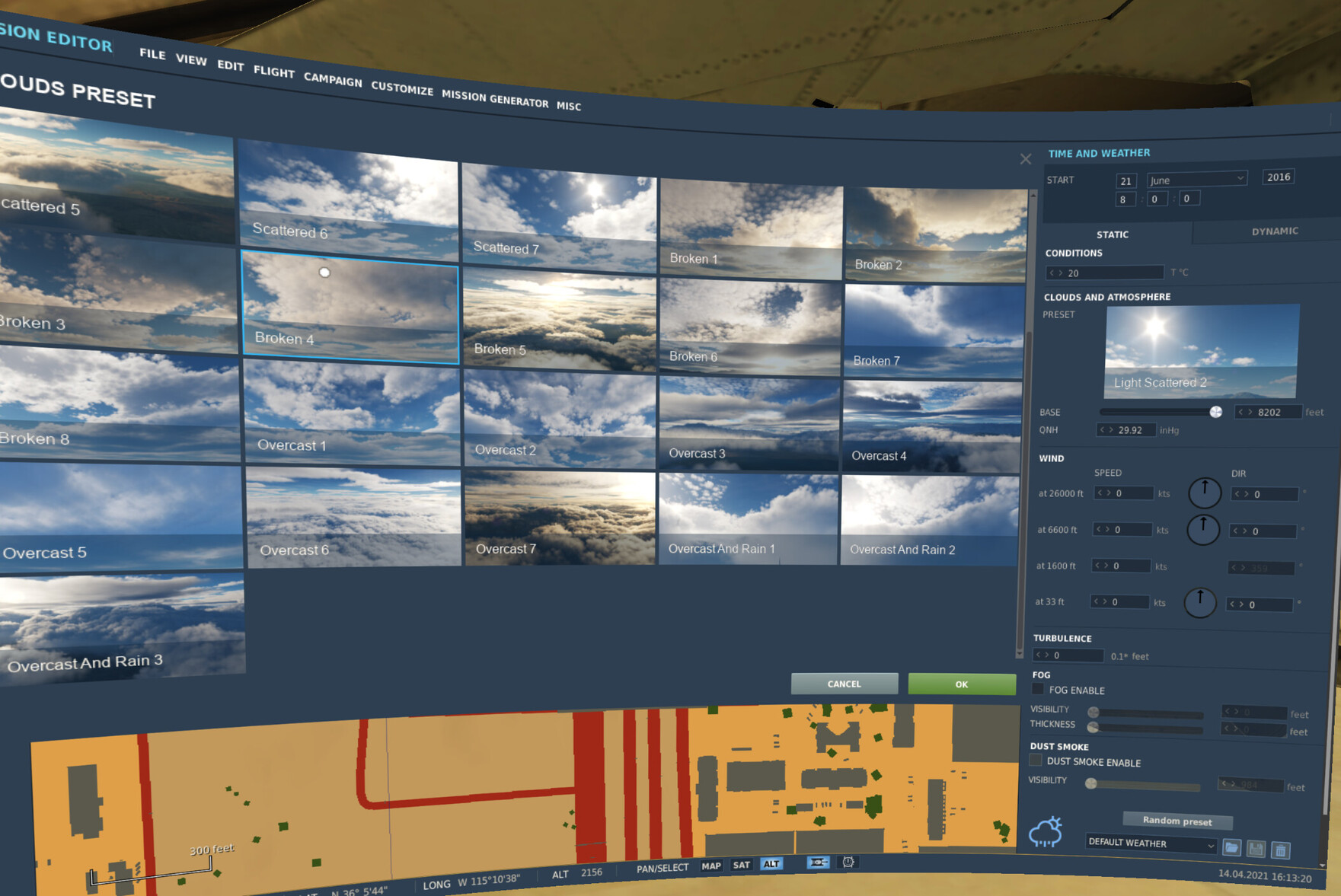
Task: Enable the fog checkbox
Action: (x=1037, y=689)
